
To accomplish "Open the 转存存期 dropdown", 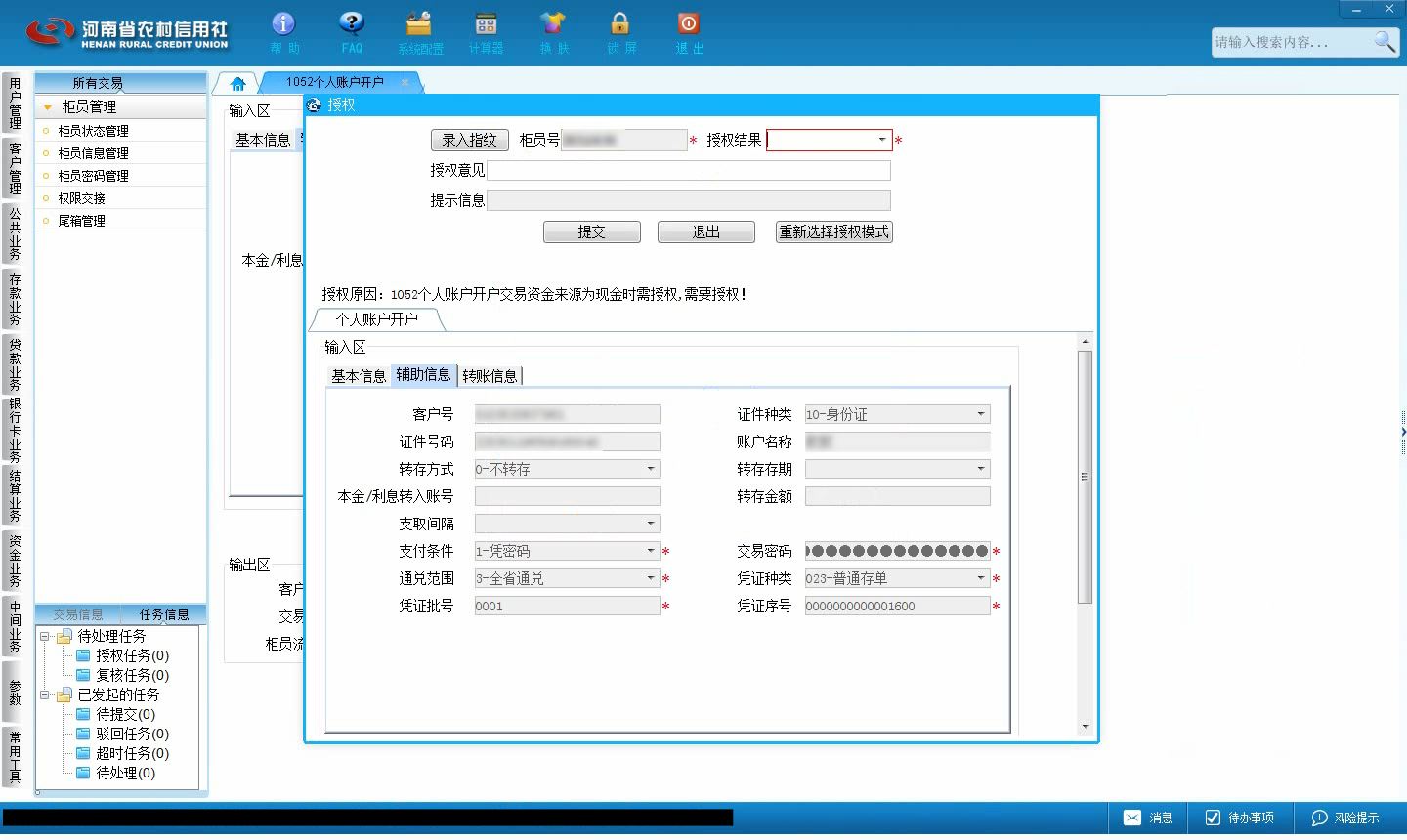I will pos(981,469).
